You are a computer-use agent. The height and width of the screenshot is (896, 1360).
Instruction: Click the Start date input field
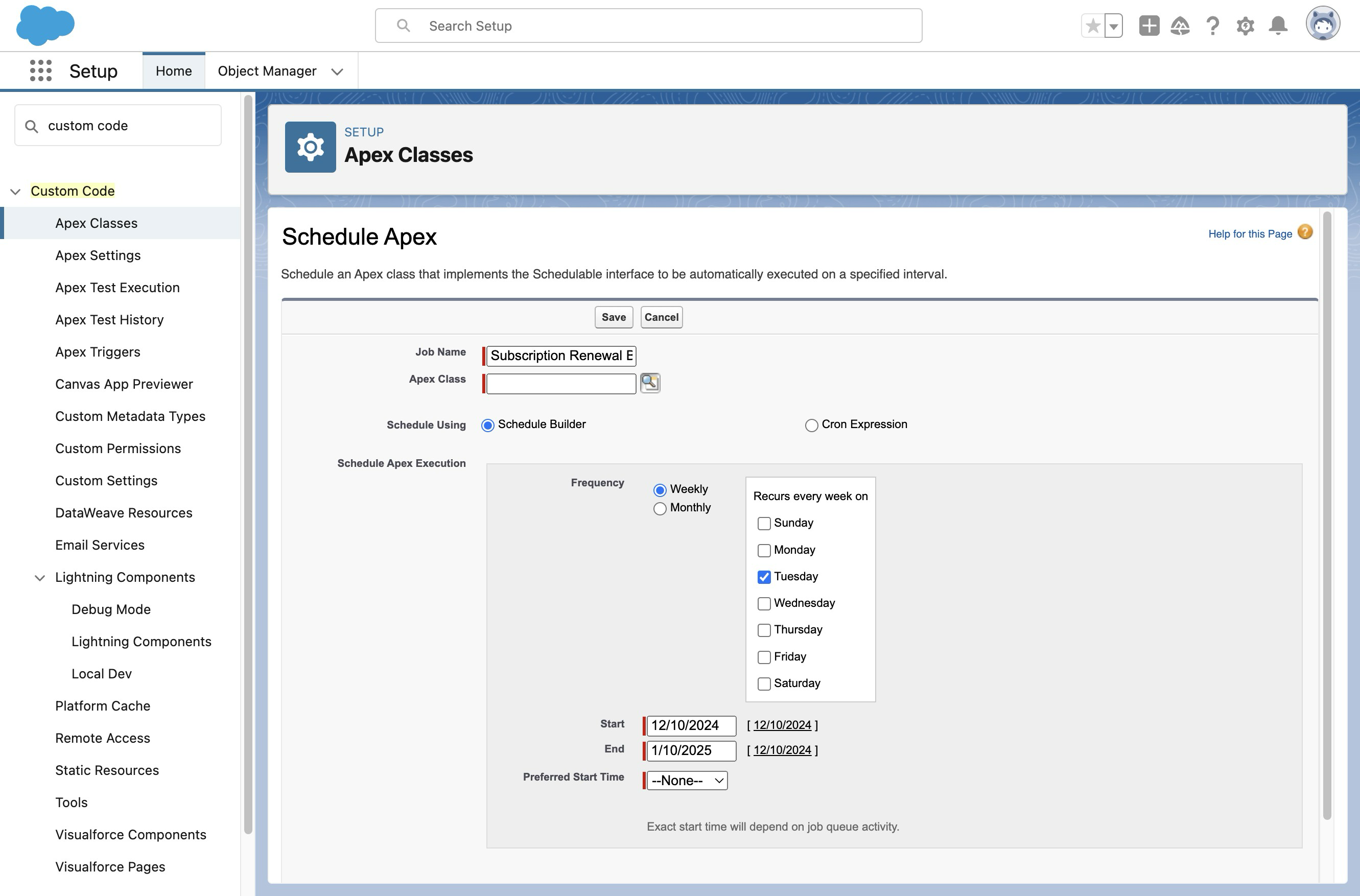pyautogui.click(x=691, y=726)
